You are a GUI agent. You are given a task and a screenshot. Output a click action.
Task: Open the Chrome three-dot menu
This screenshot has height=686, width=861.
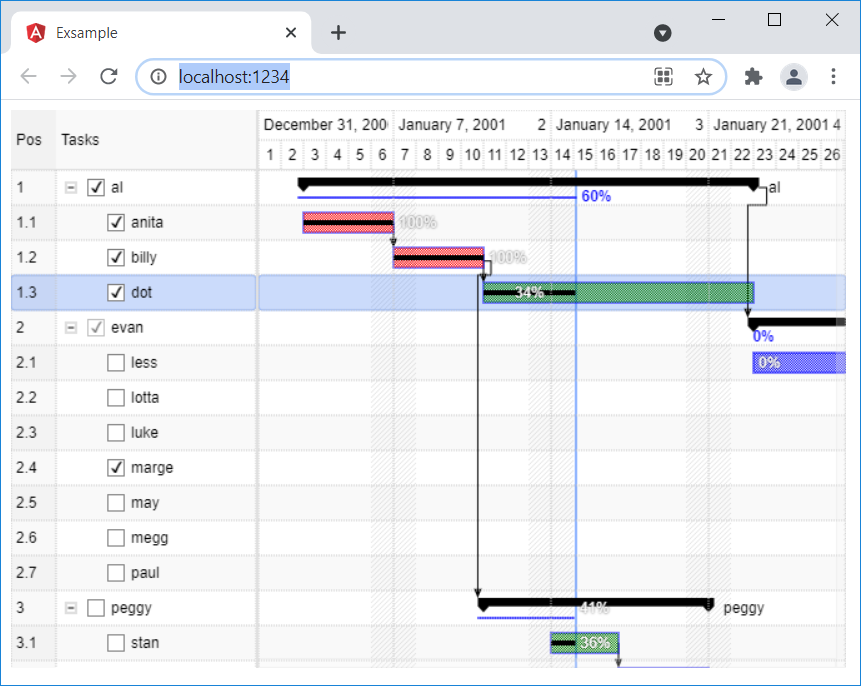coord(834,77)
